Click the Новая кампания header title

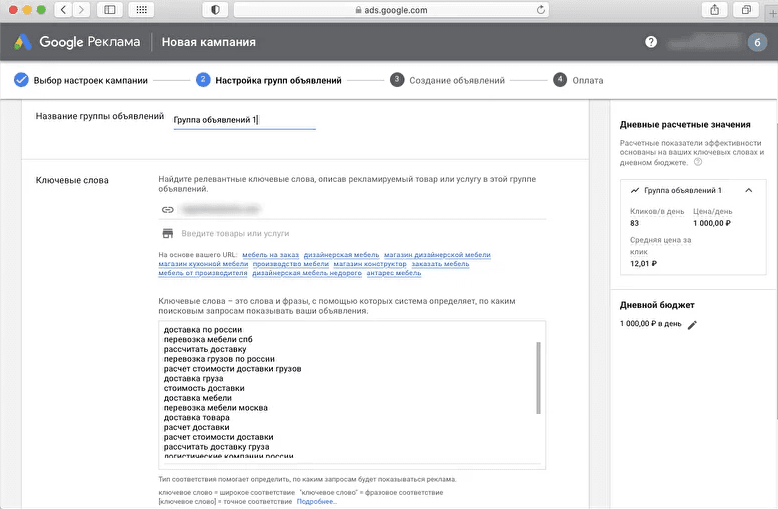coord(208,42)
